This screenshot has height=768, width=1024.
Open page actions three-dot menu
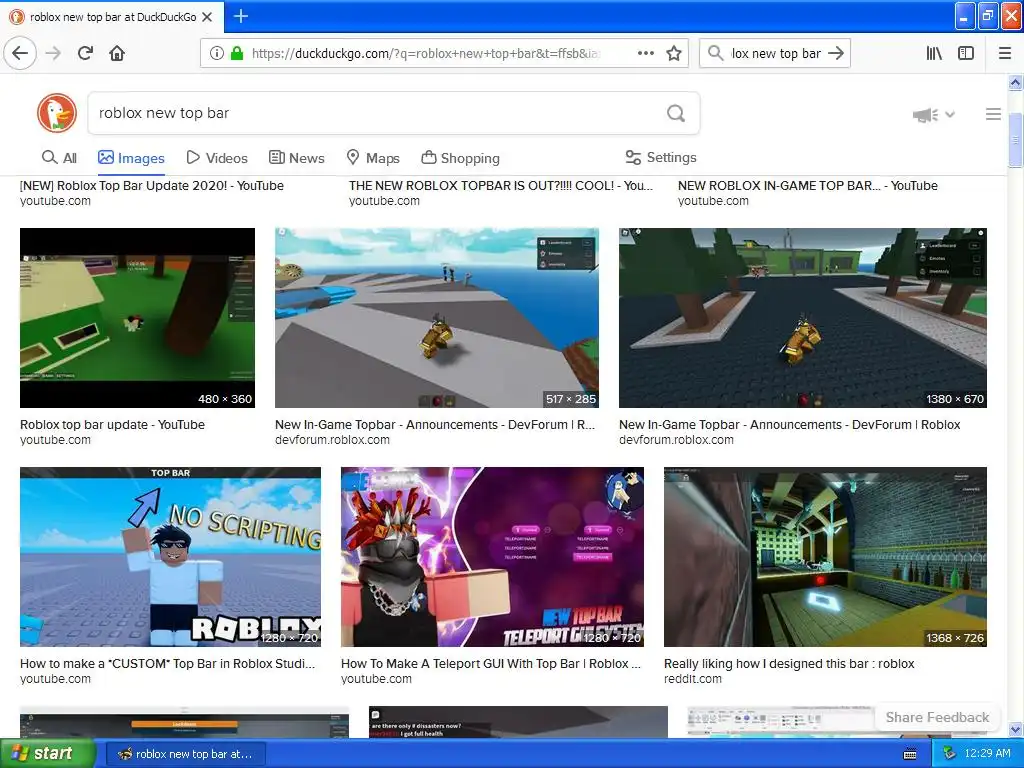(646, 53)
